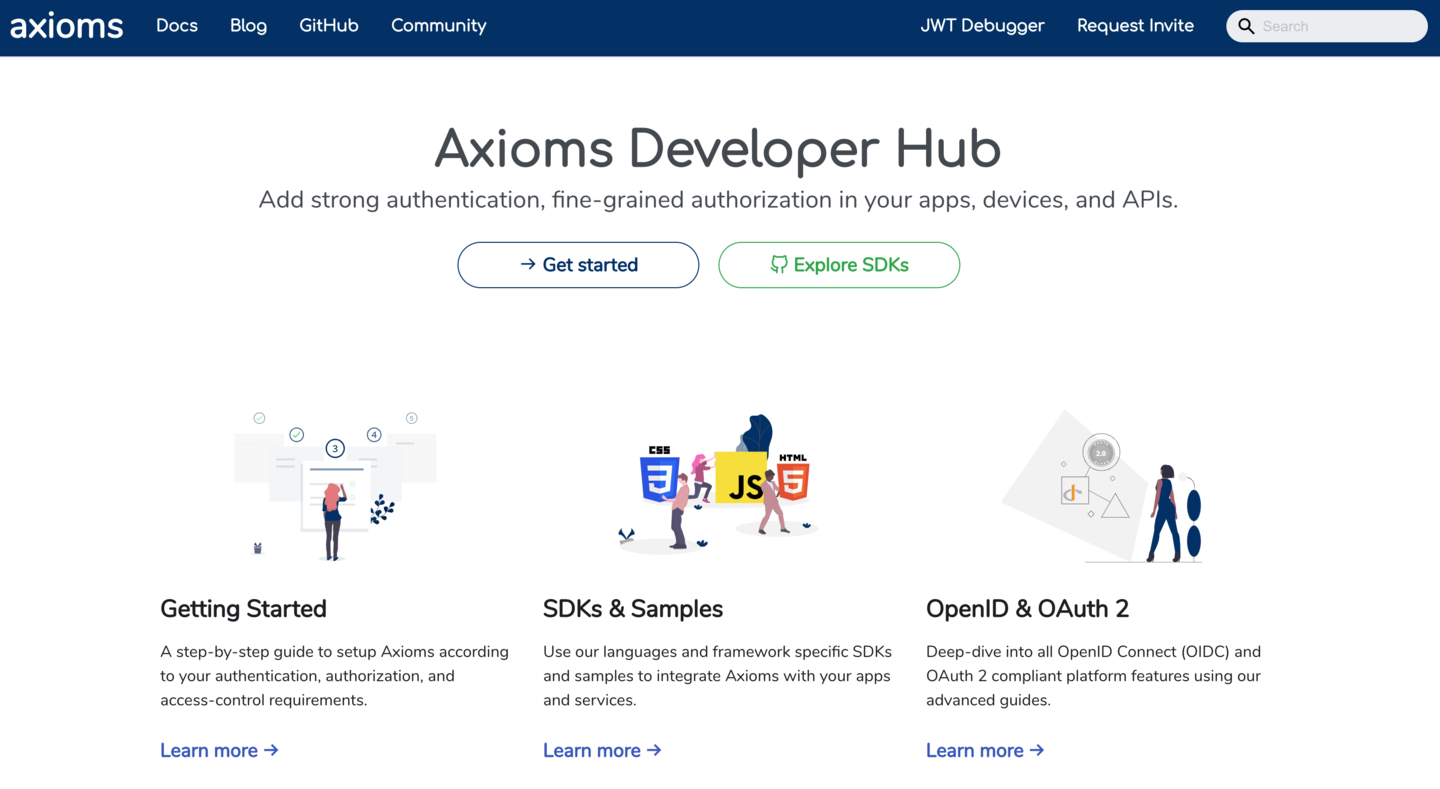
Task: Click the search magnifier icon
Action: click(x=1247, y=26)
